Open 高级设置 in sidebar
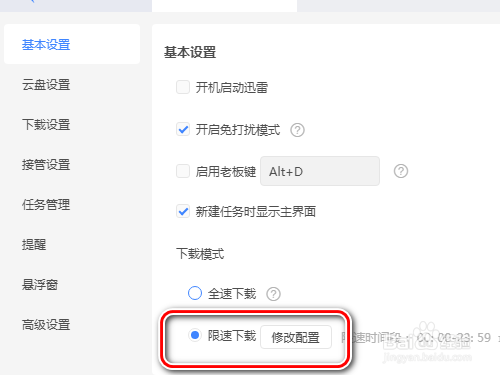This screenshot has height=375, width=500. (x=46, y=325)
